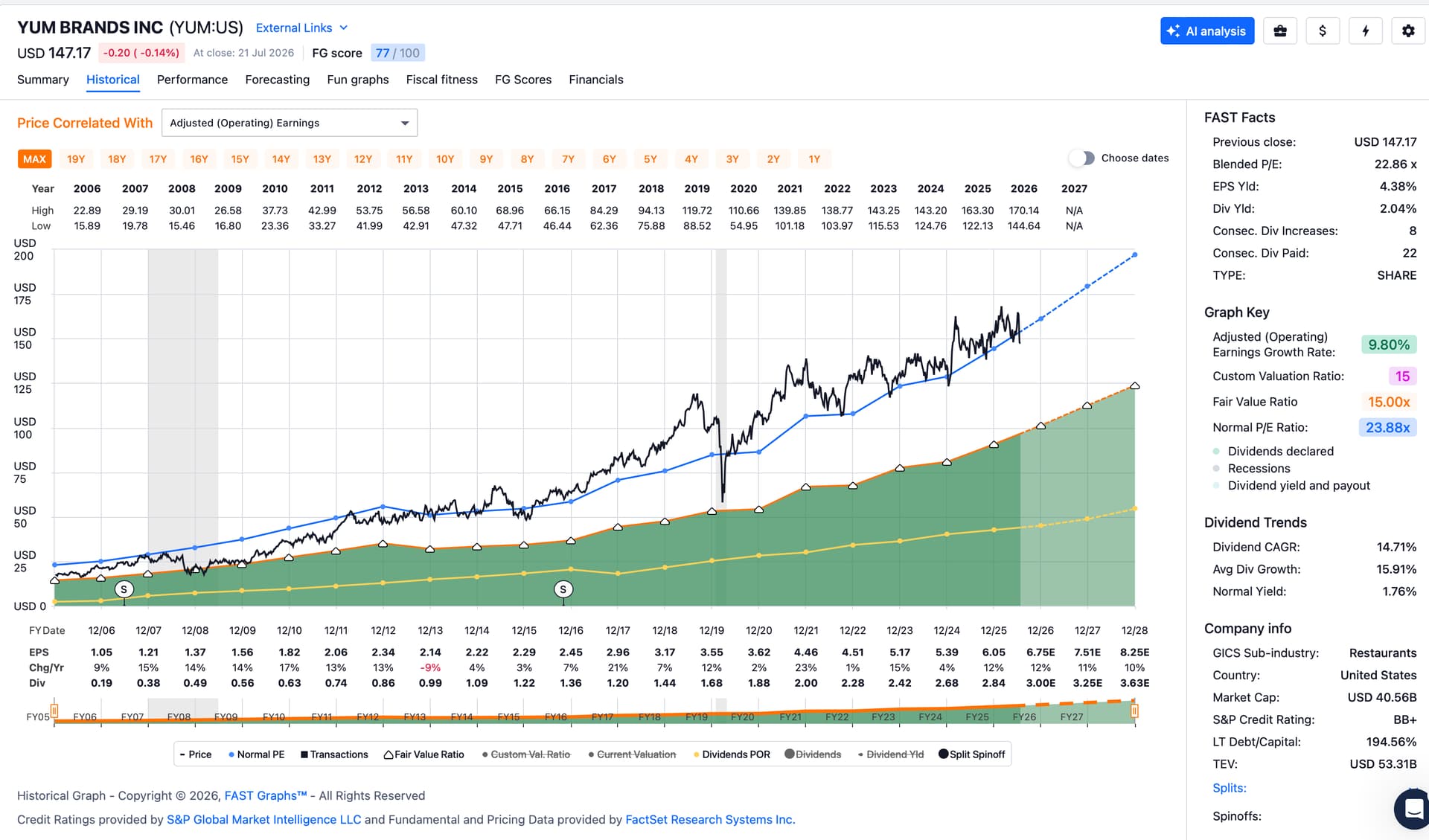Click the Custom Valuation Ratio value 15

coord(1402,376)
